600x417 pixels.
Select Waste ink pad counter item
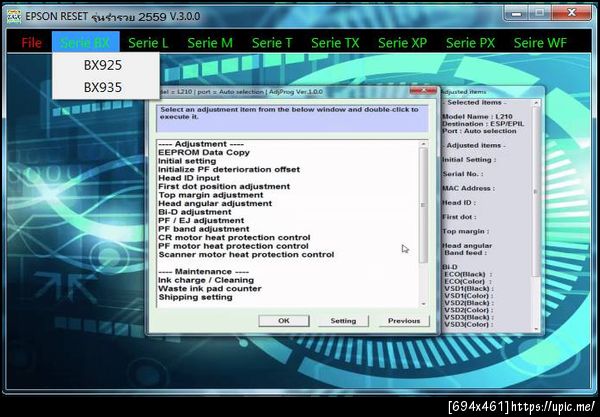(x=210, y=288)
